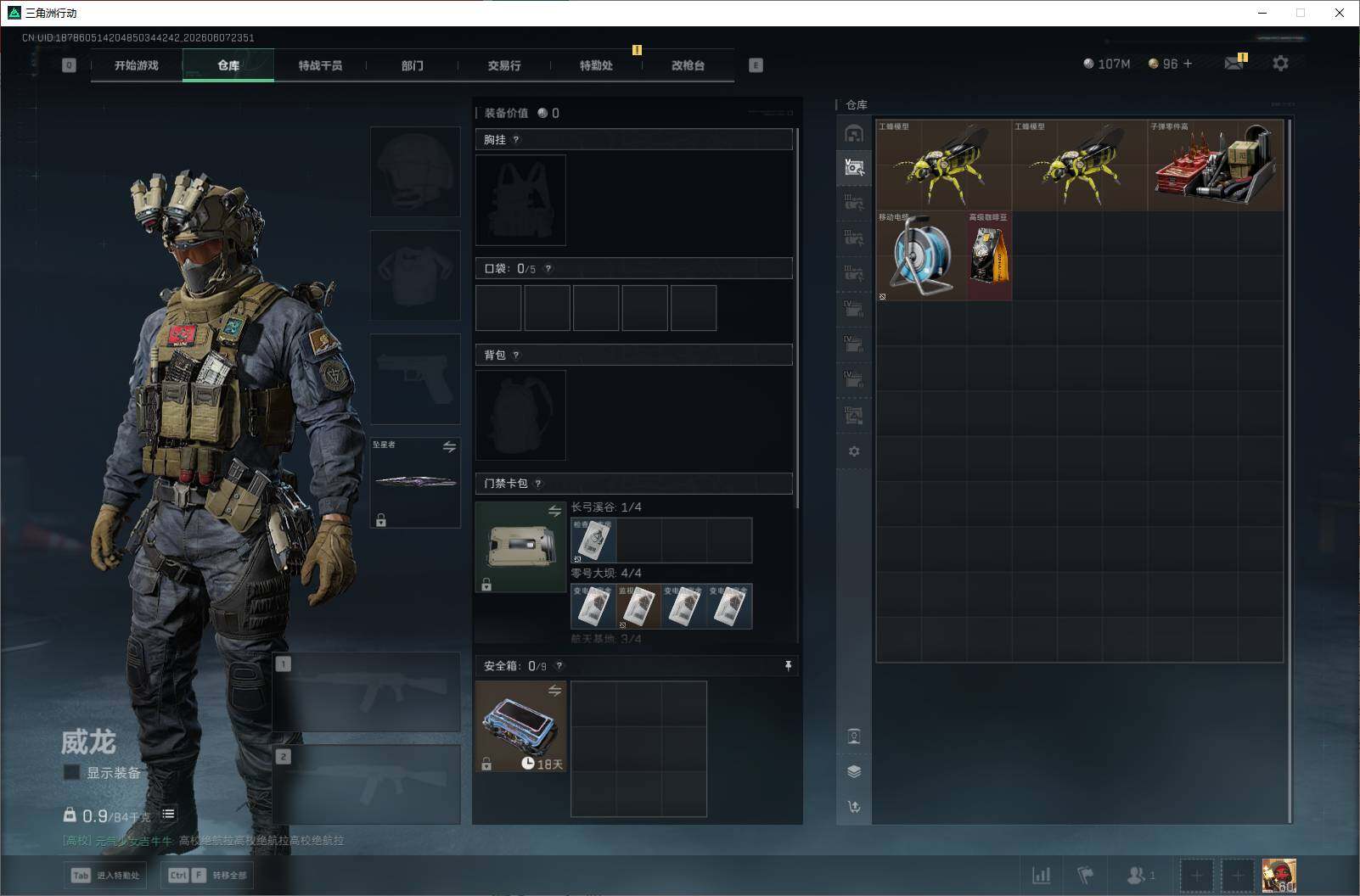Select the 子弹零件箱 item in warehouse
Image resolution: width=1360 pixels, height=896 pixels.
1215,165
